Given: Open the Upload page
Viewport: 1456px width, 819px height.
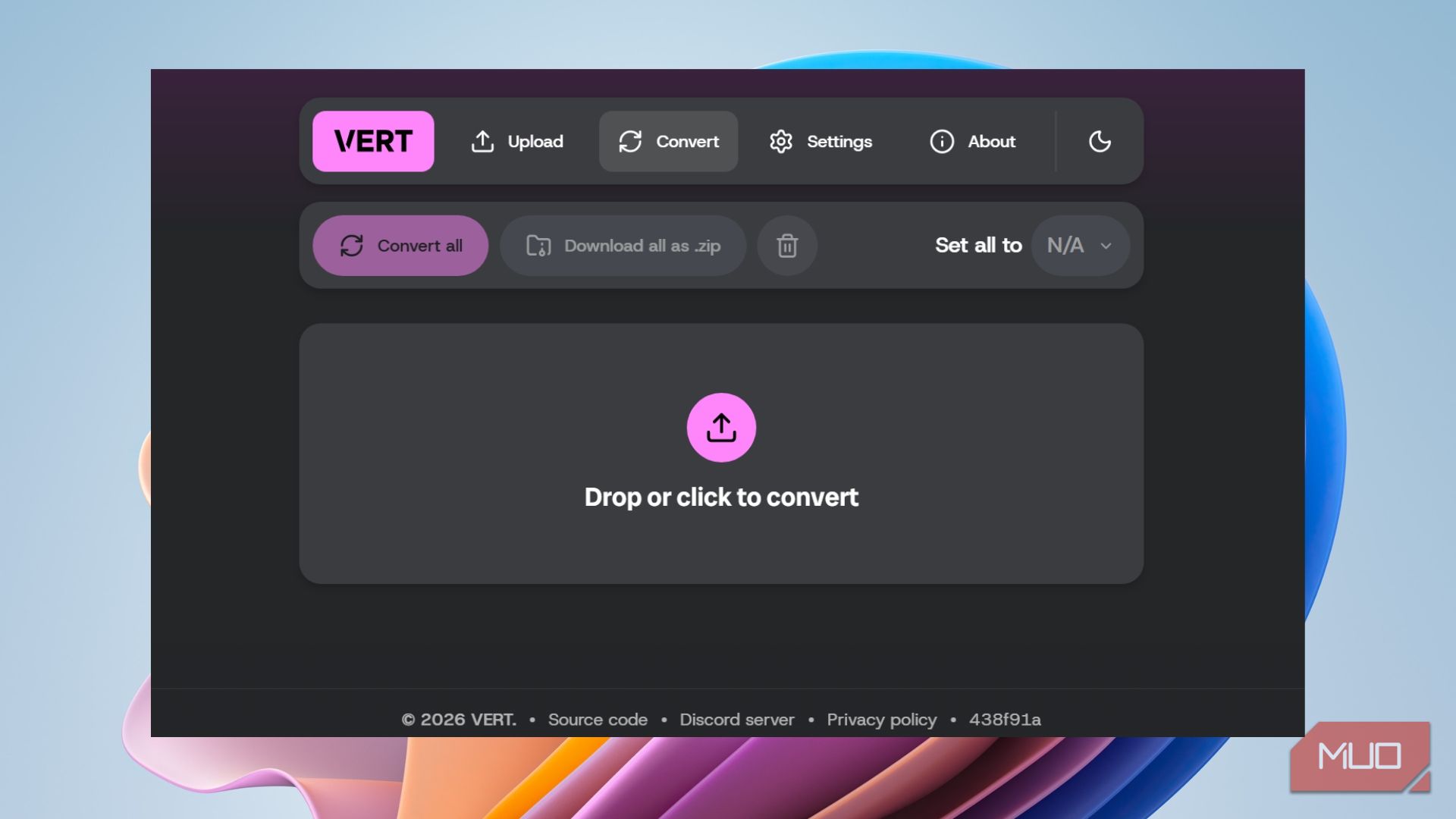Looking at the screenshot, I should pyautogui.click(x=517, y=141).
